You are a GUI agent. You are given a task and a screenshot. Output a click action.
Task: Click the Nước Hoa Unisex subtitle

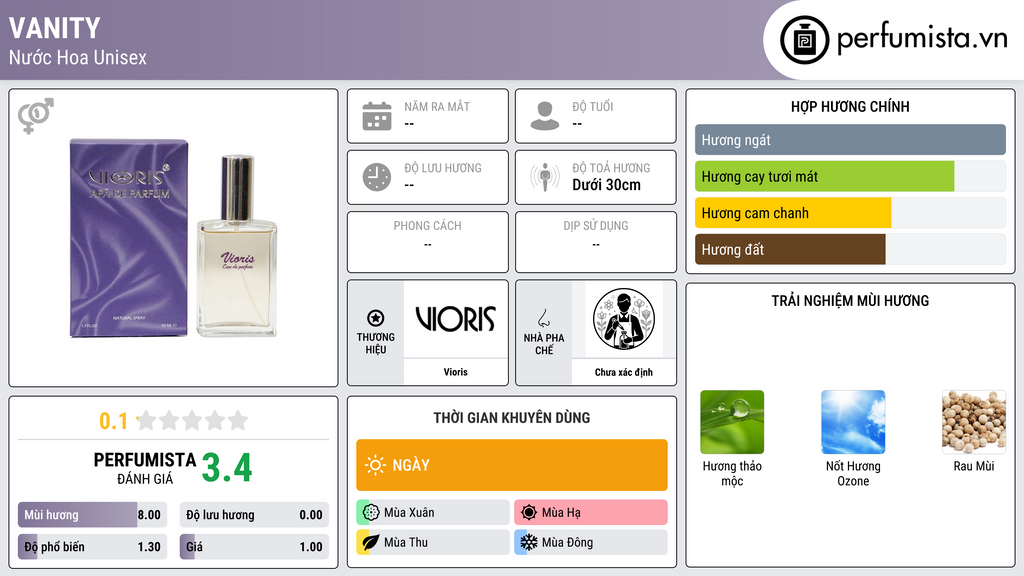78,57
